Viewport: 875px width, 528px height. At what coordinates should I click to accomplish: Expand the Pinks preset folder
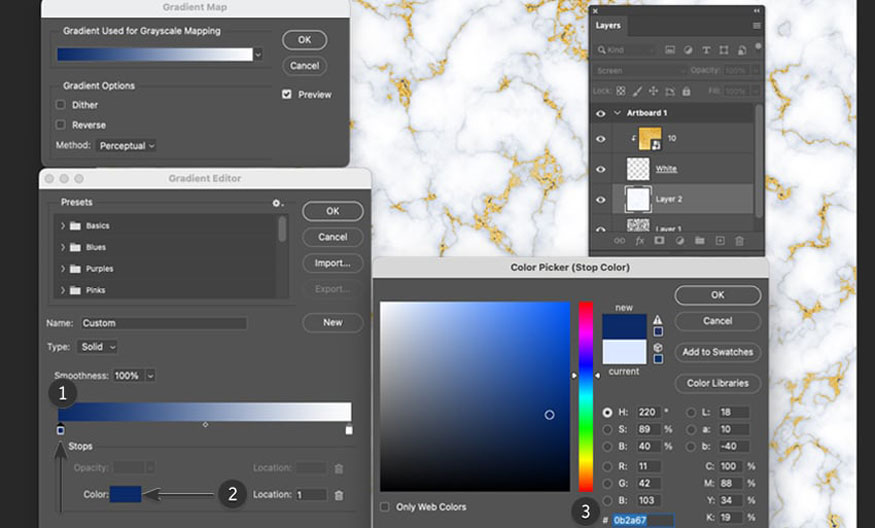pyautogui.click(x=62, y=290)
